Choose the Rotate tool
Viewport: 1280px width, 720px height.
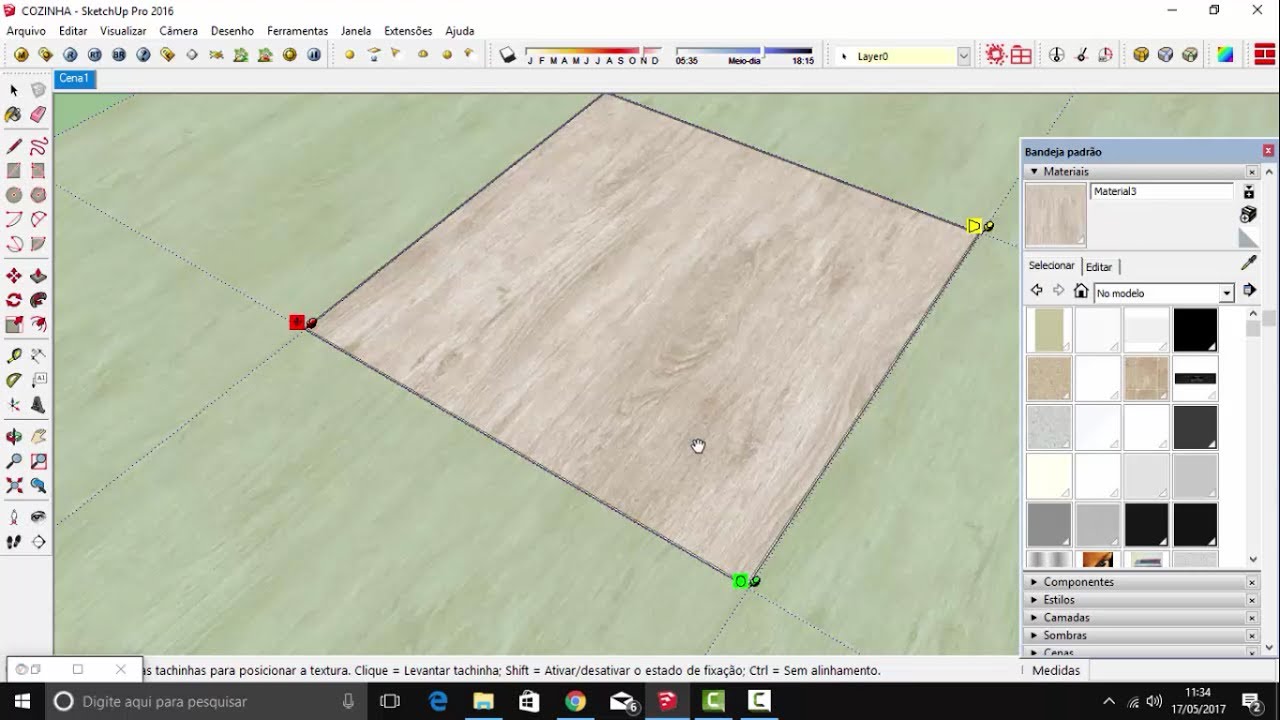14,300
